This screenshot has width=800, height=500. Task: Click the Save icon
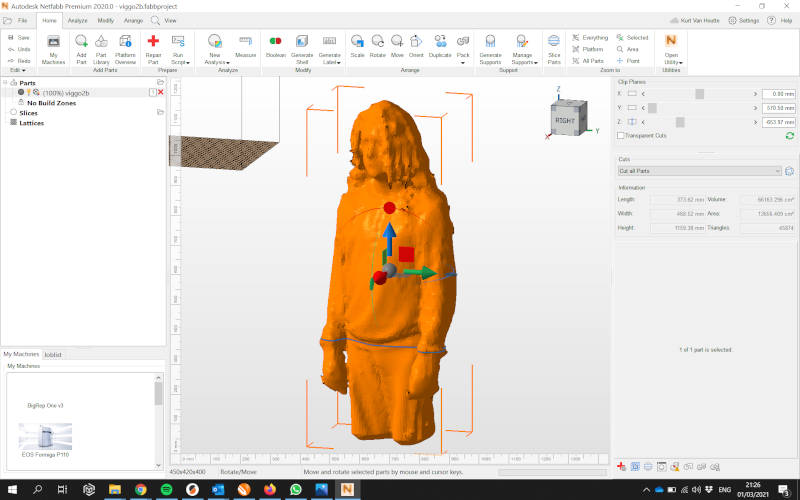point(11,38)
